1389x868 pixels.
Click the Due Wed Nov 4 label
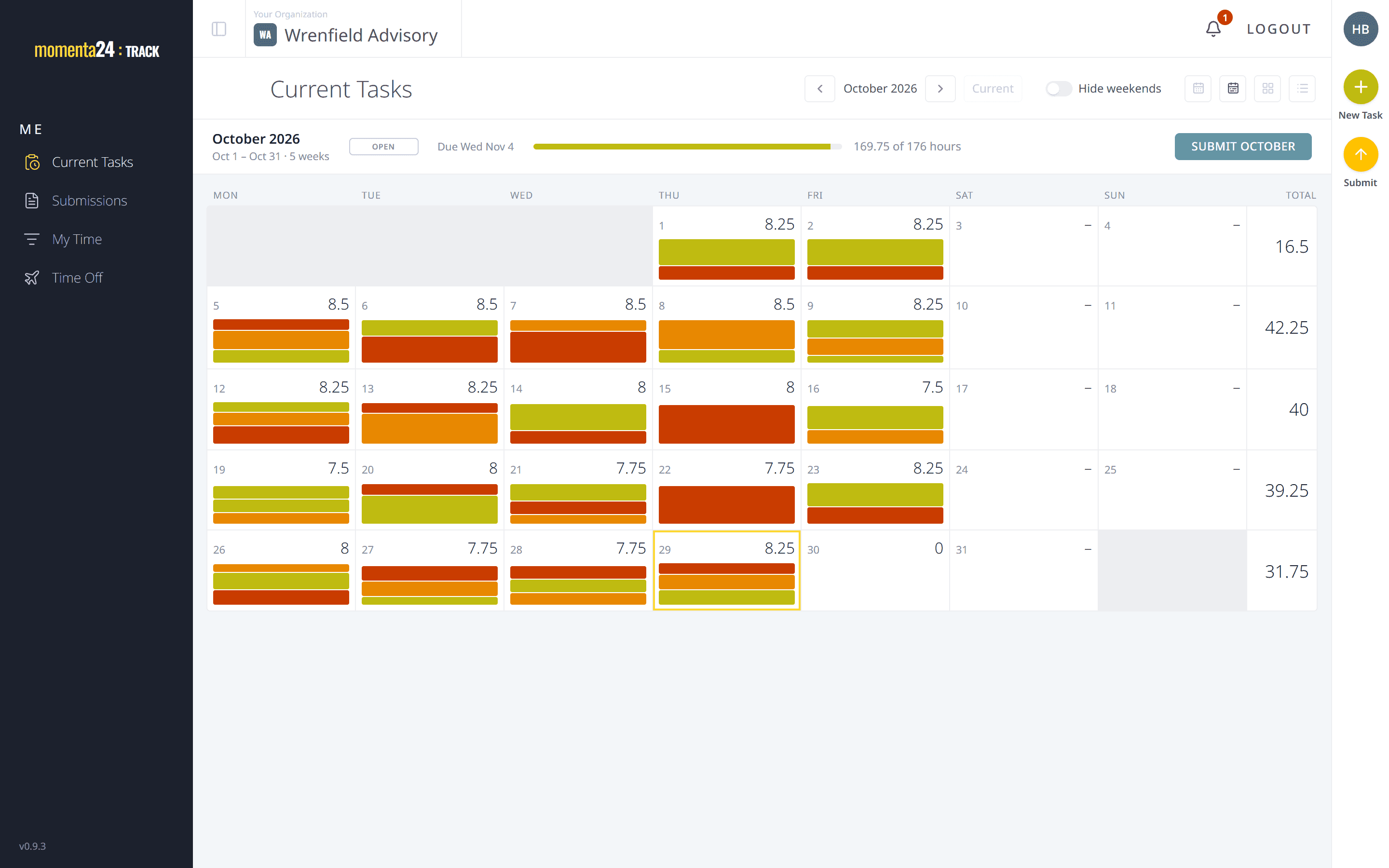pyautogui.click(x=475, y=147)
